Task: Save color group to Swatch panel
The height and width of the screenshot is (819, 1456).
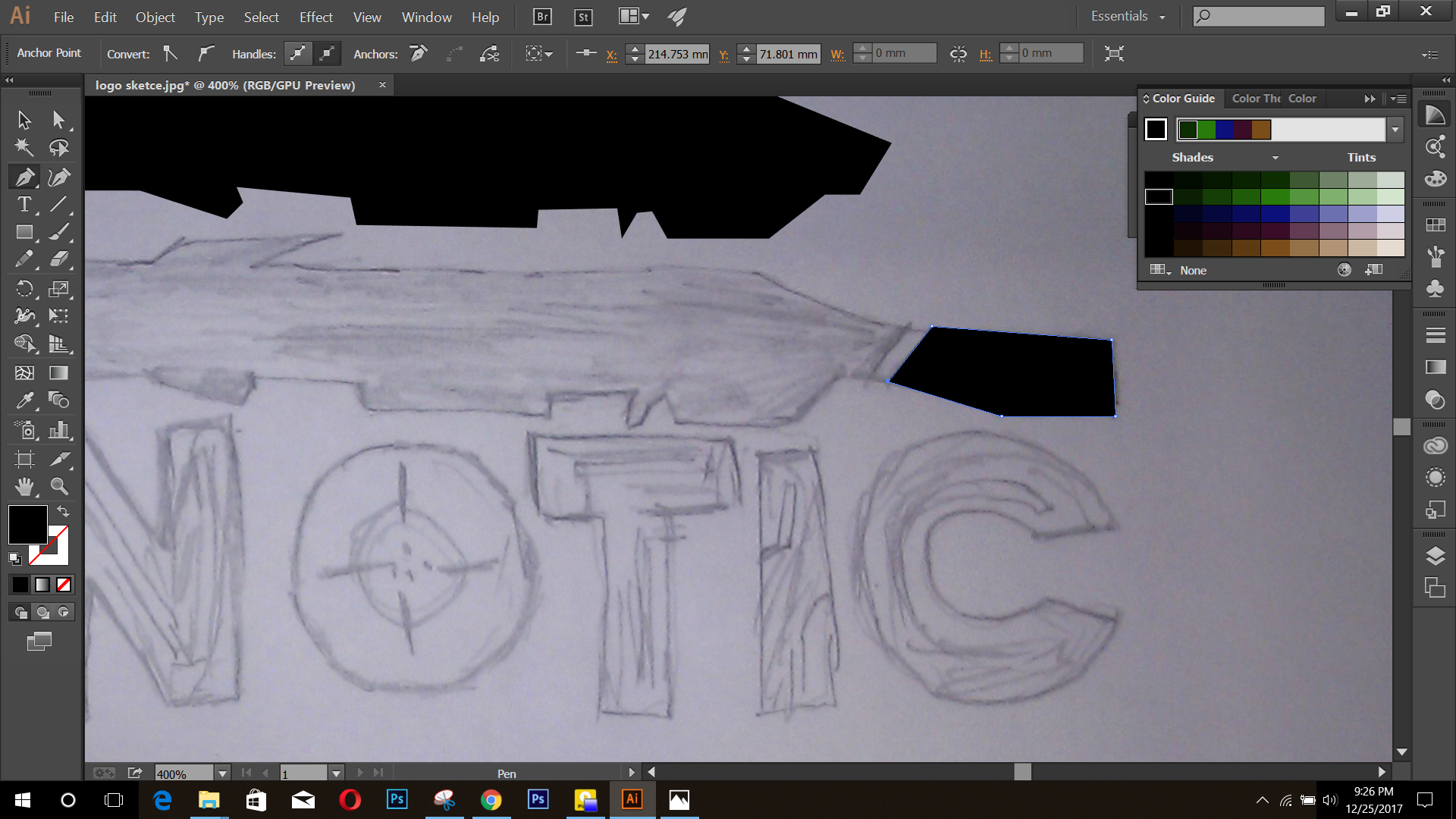Action: point(1374,270)
